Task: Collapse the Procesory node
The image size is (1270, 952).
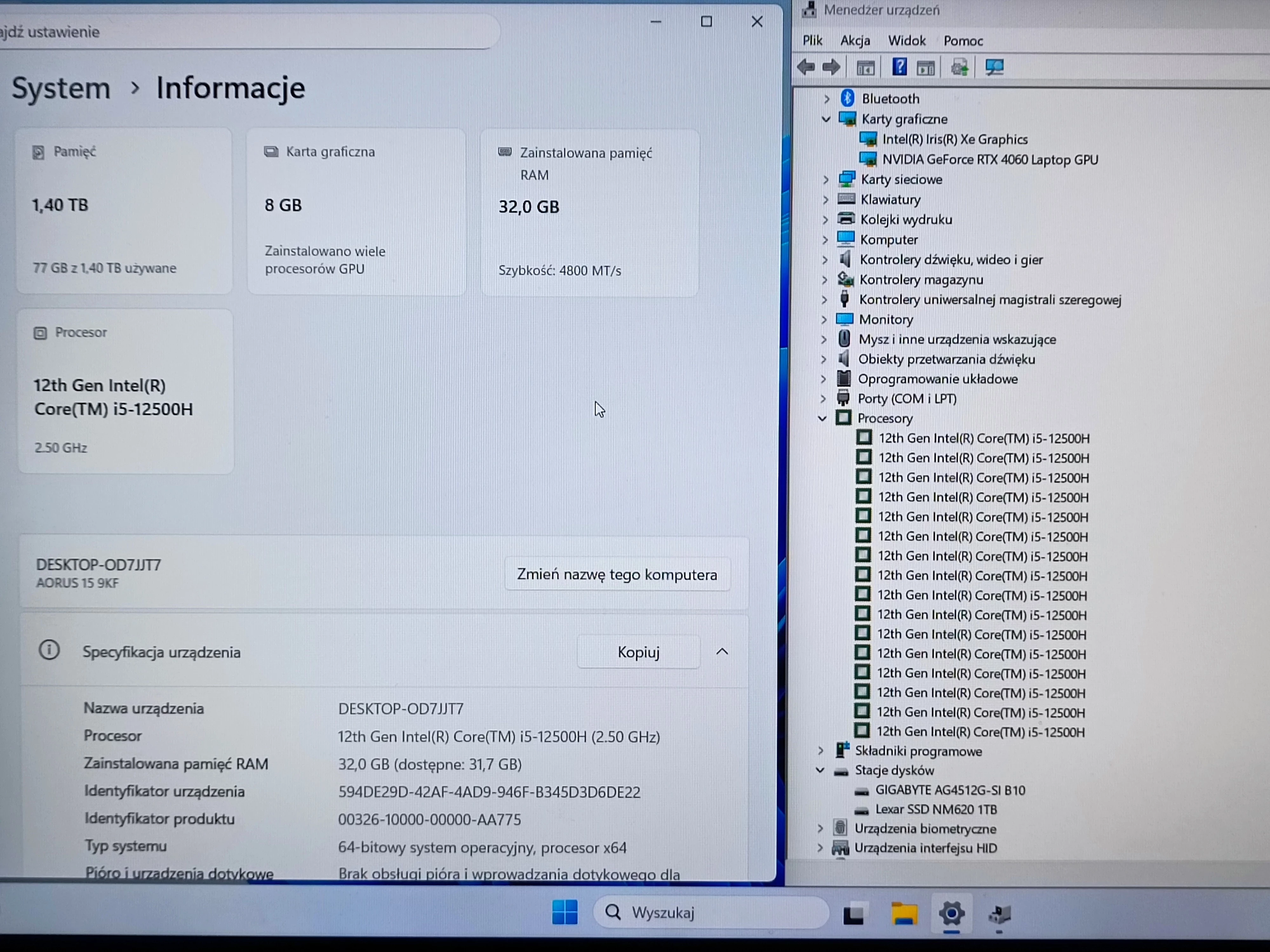Action: (822, 418)
